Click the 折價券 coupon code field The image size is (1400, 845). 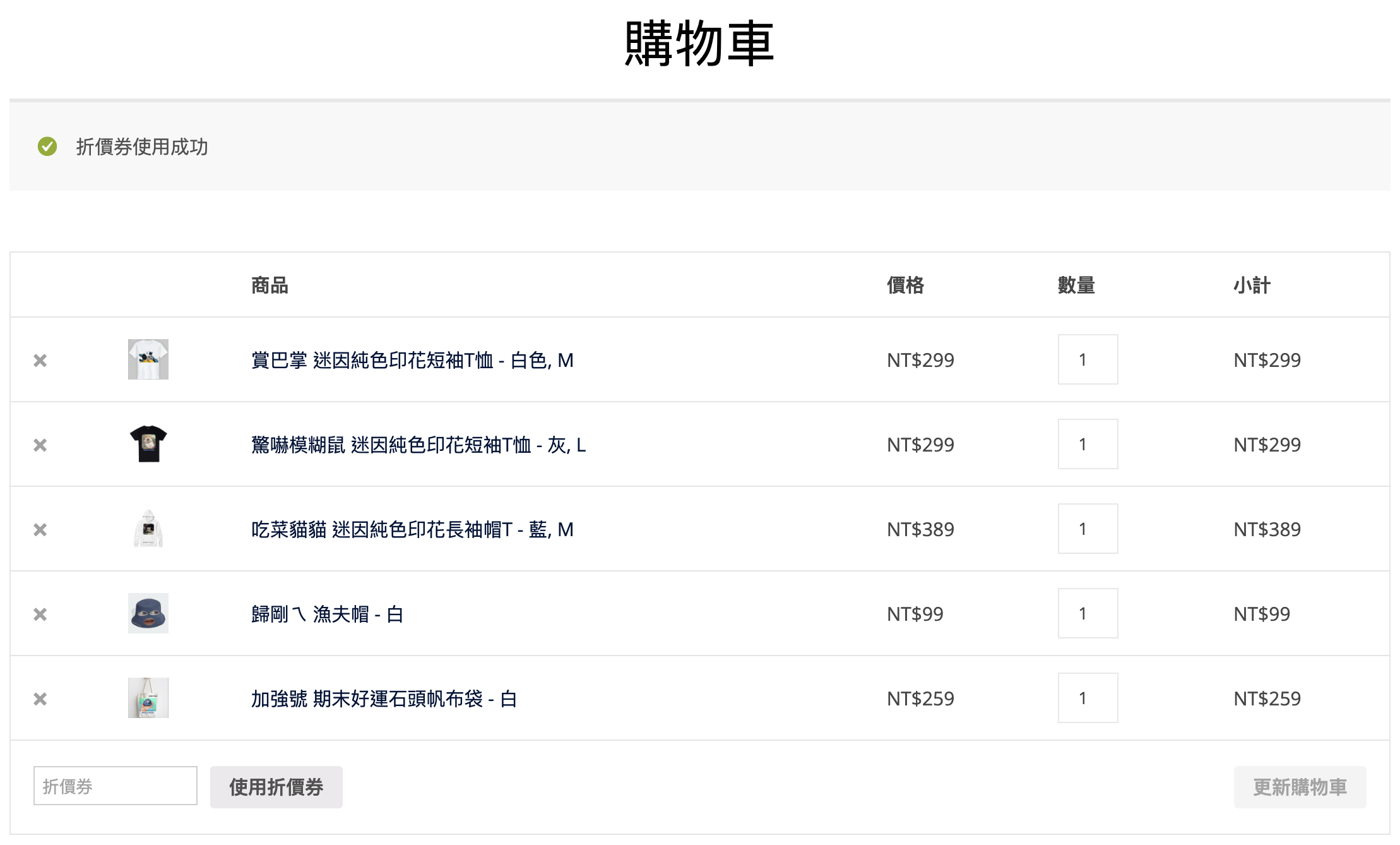point(116,786)
